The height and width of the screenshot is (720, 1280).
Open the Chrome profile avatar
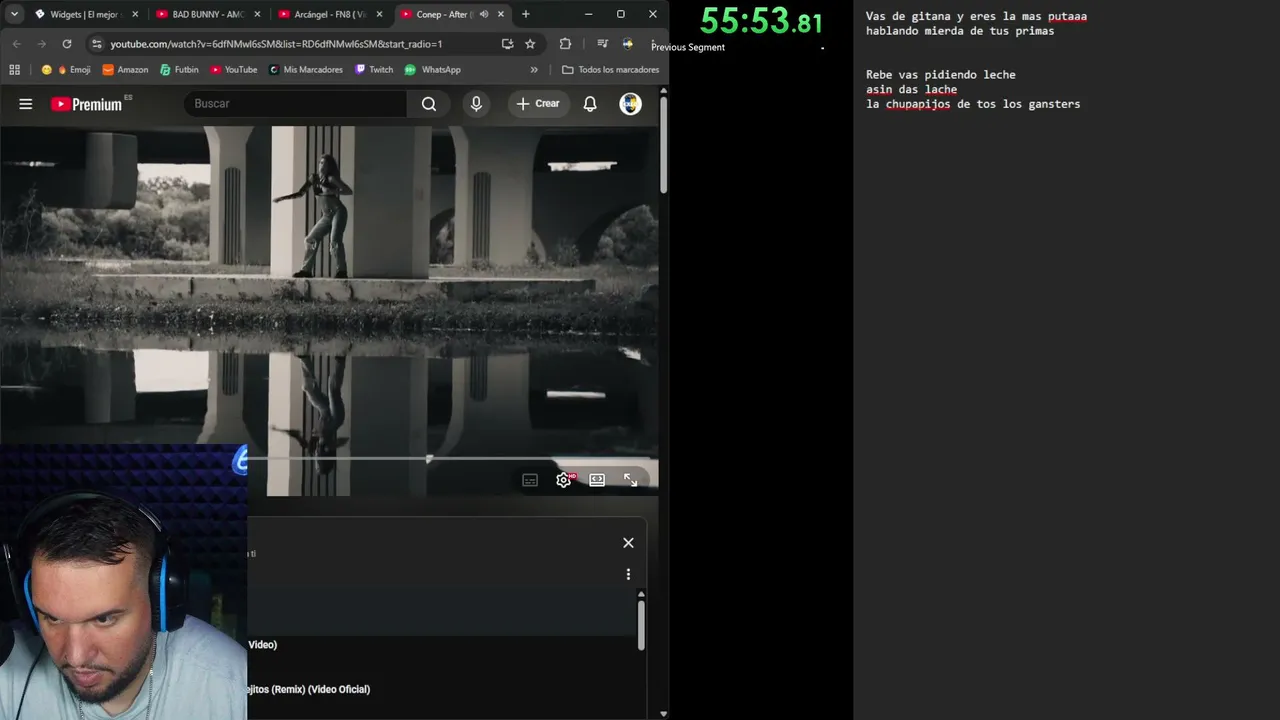pos(627,44)
